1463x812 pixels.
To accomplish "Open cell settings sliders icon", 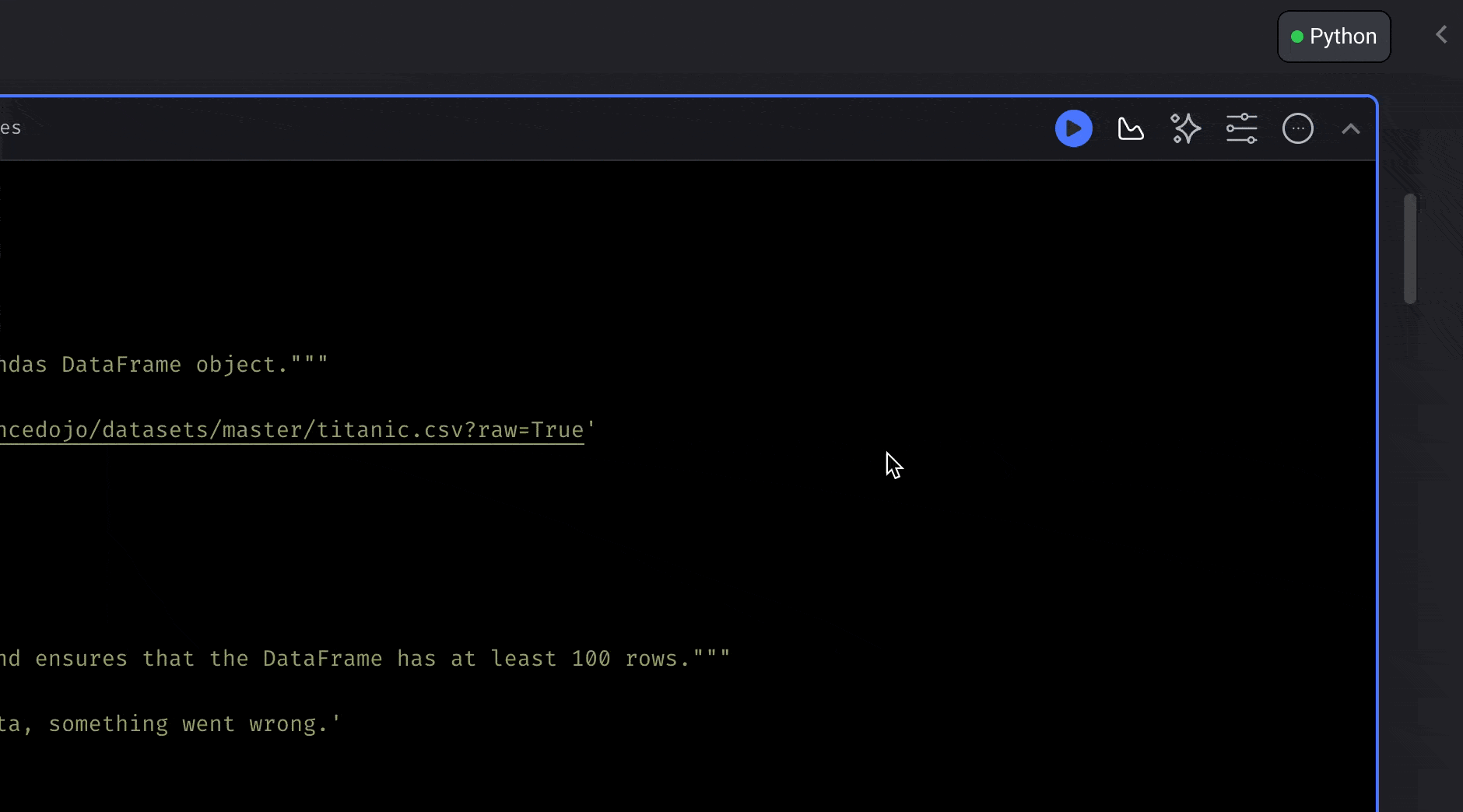I will 1241,129.
